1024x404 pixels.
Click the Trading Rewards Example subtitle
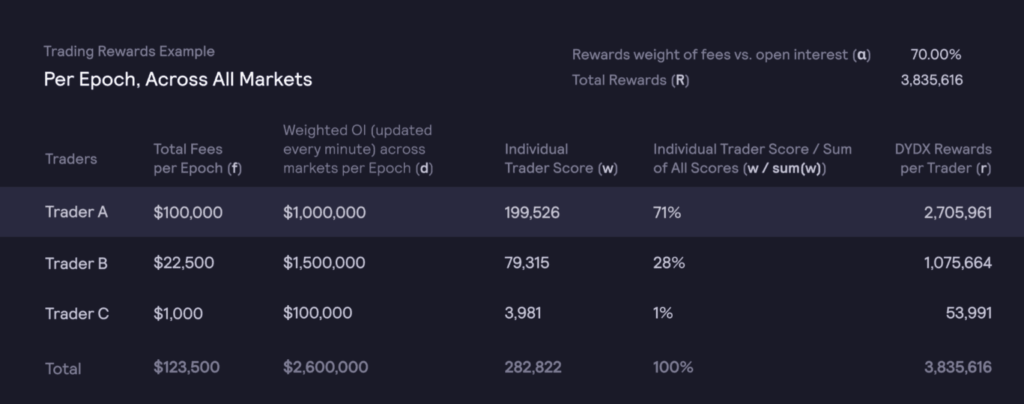click(129, 52)
